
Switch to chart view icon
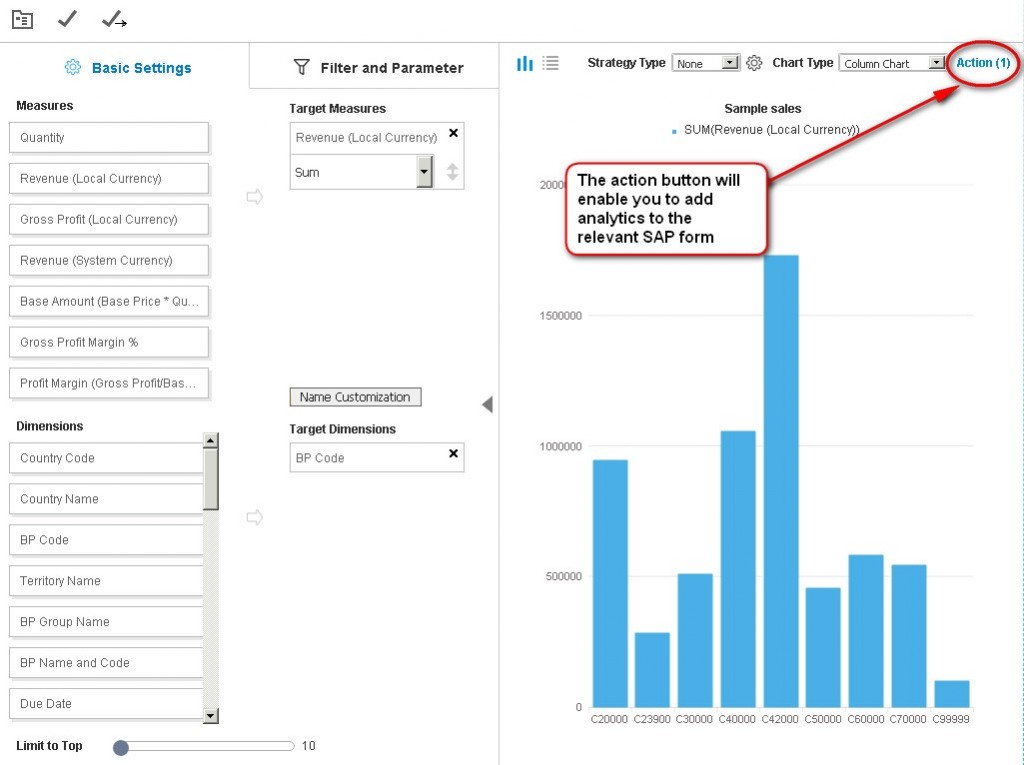[524, 63]
